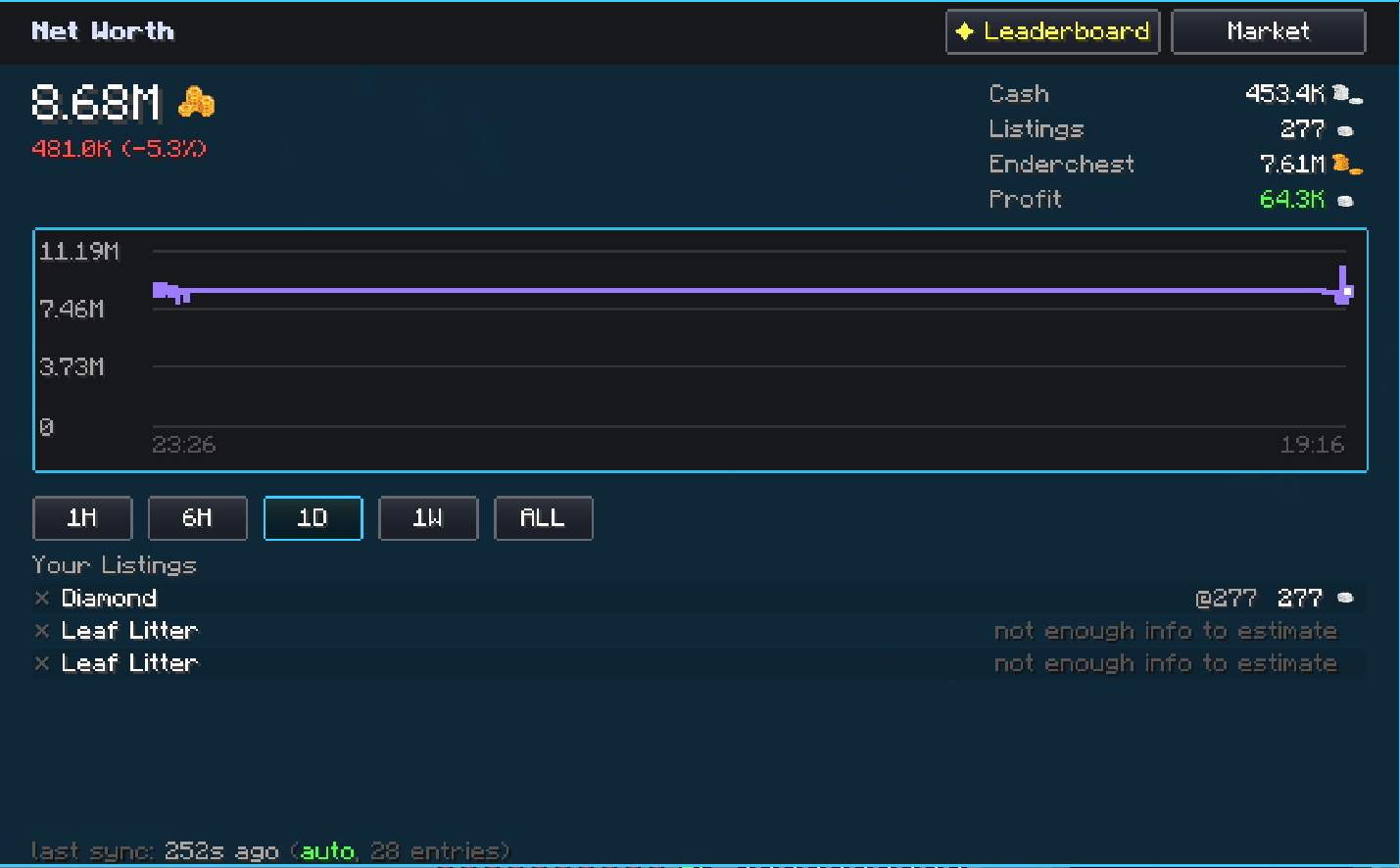Switch chart range to 6H
Screen dimensions: 1400x868
(x=198, y=518)
